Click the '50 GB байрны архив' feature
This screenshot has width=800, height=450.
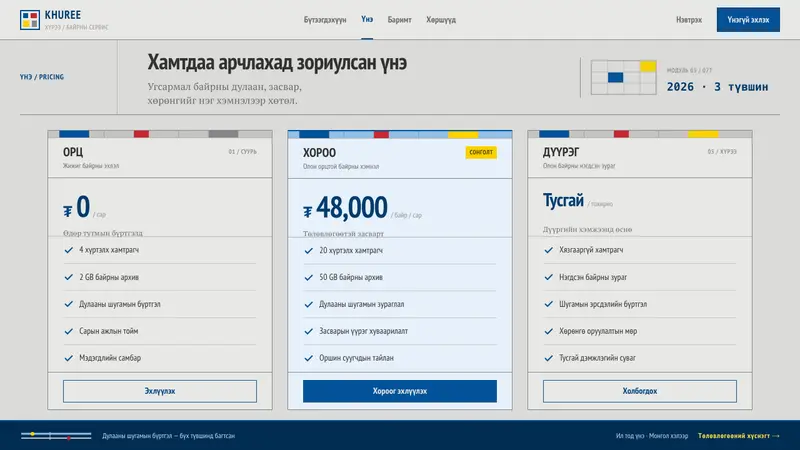tap(351, 277)
